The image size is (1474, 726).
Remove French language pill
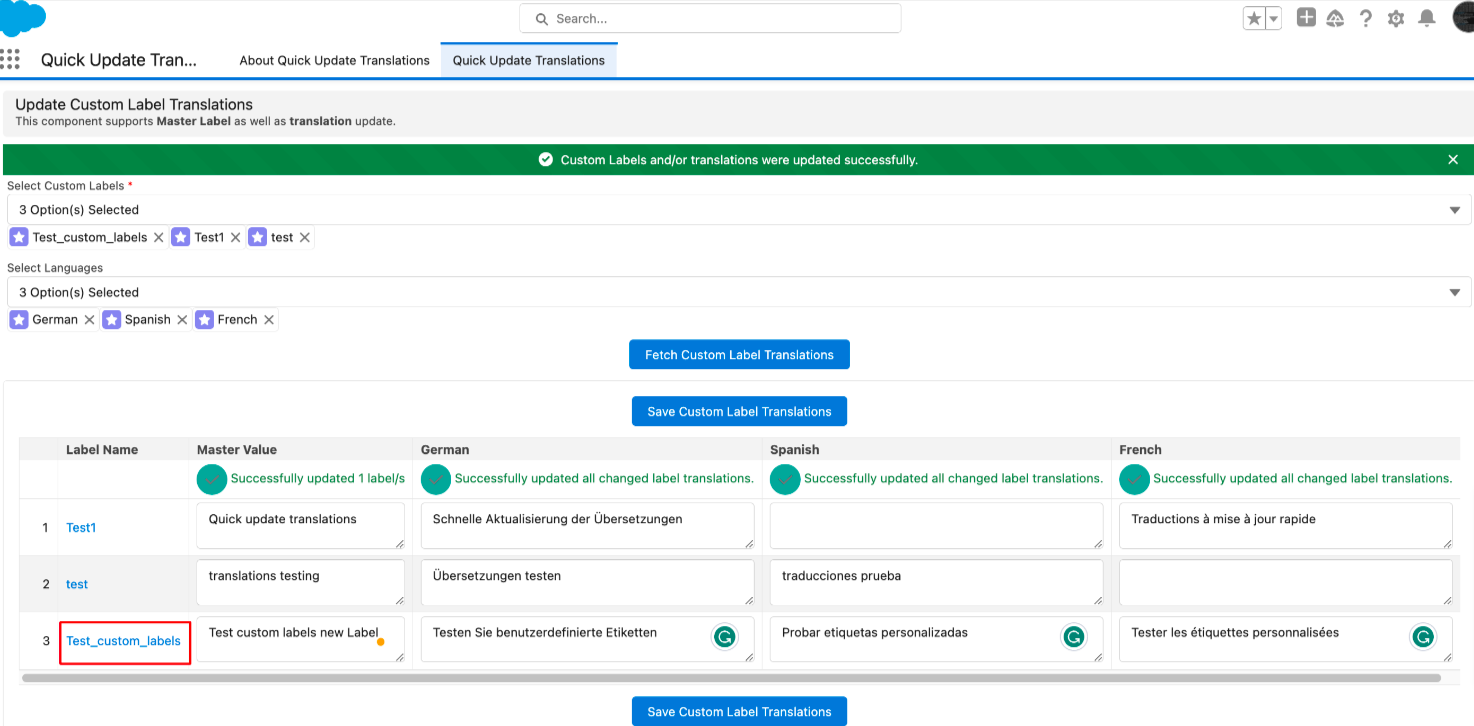(x=268, y=320)
